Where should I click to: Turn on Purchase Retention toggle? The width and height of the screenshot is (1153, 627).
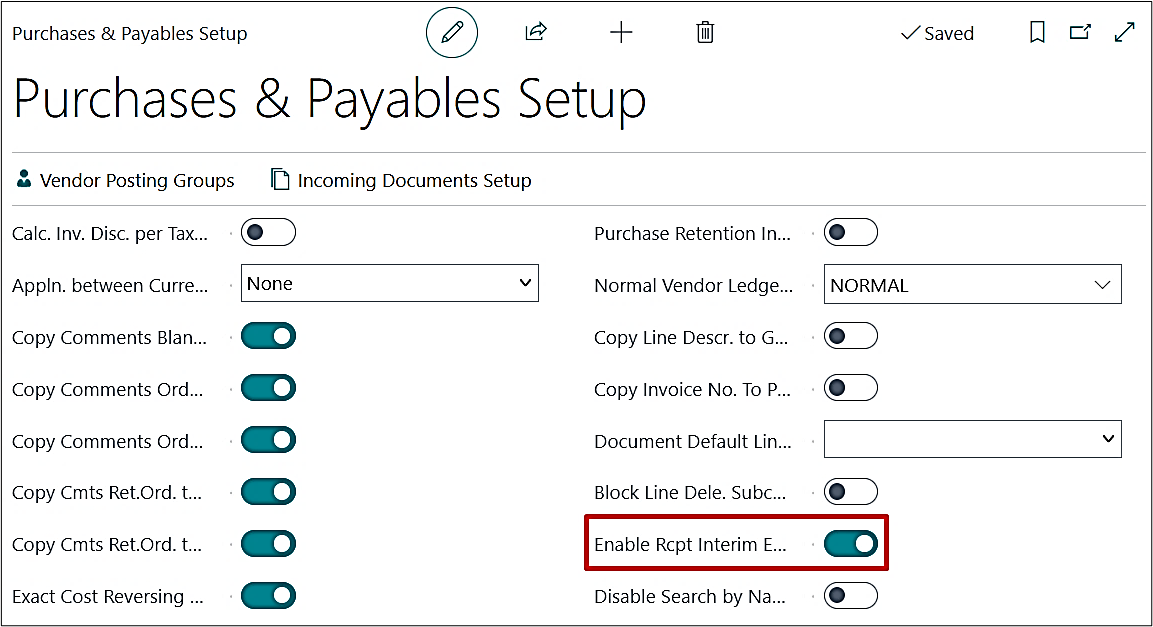click(850, 233)
